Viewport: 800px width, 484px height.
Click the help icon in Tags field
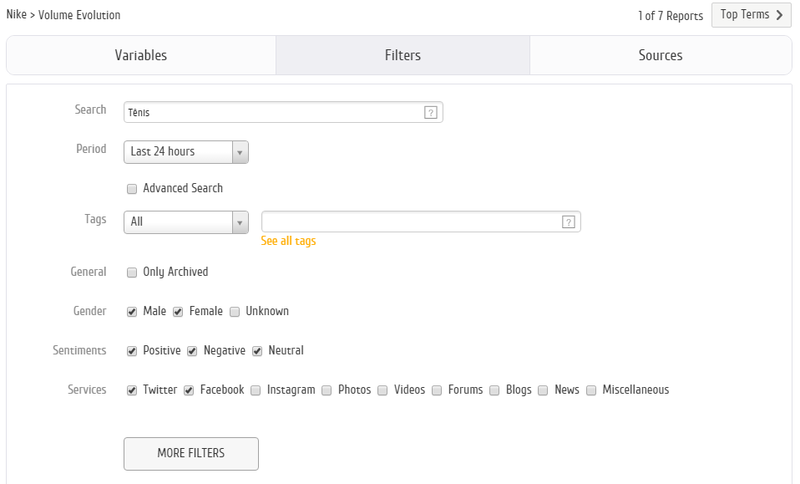pyautogui.click(x=568, y=222)
